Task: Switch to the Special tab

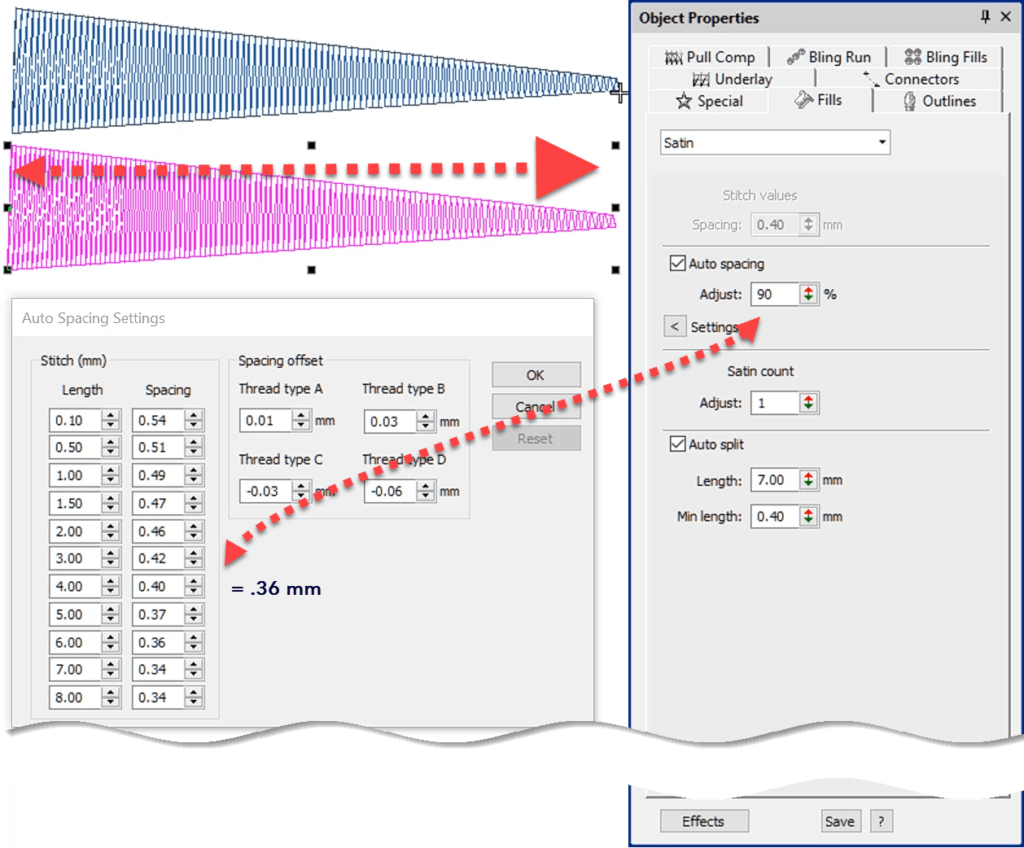Action: 710,101
